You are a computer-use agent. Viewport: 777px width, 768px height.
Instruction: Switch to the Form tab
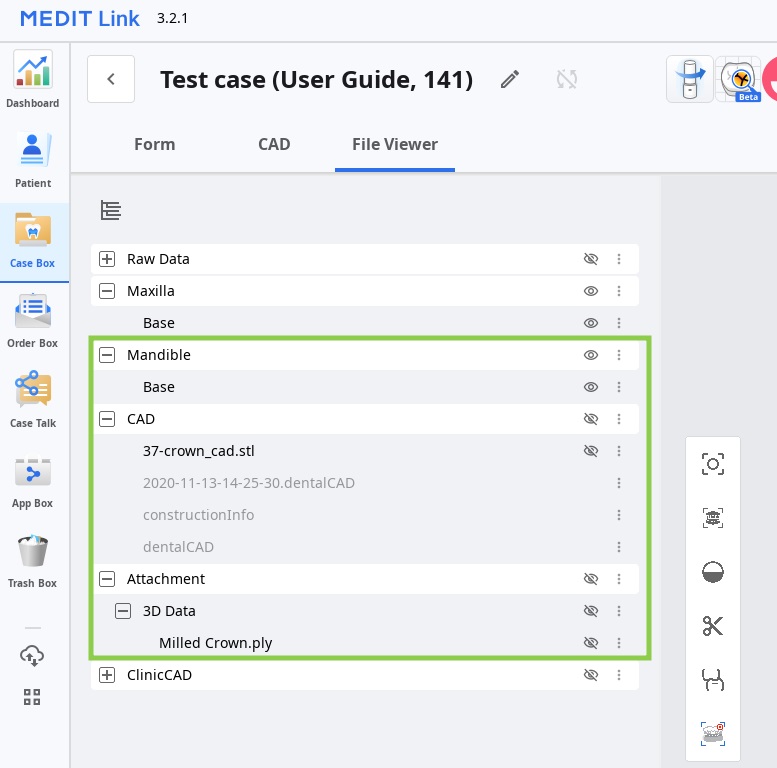[x=155, y=144]
